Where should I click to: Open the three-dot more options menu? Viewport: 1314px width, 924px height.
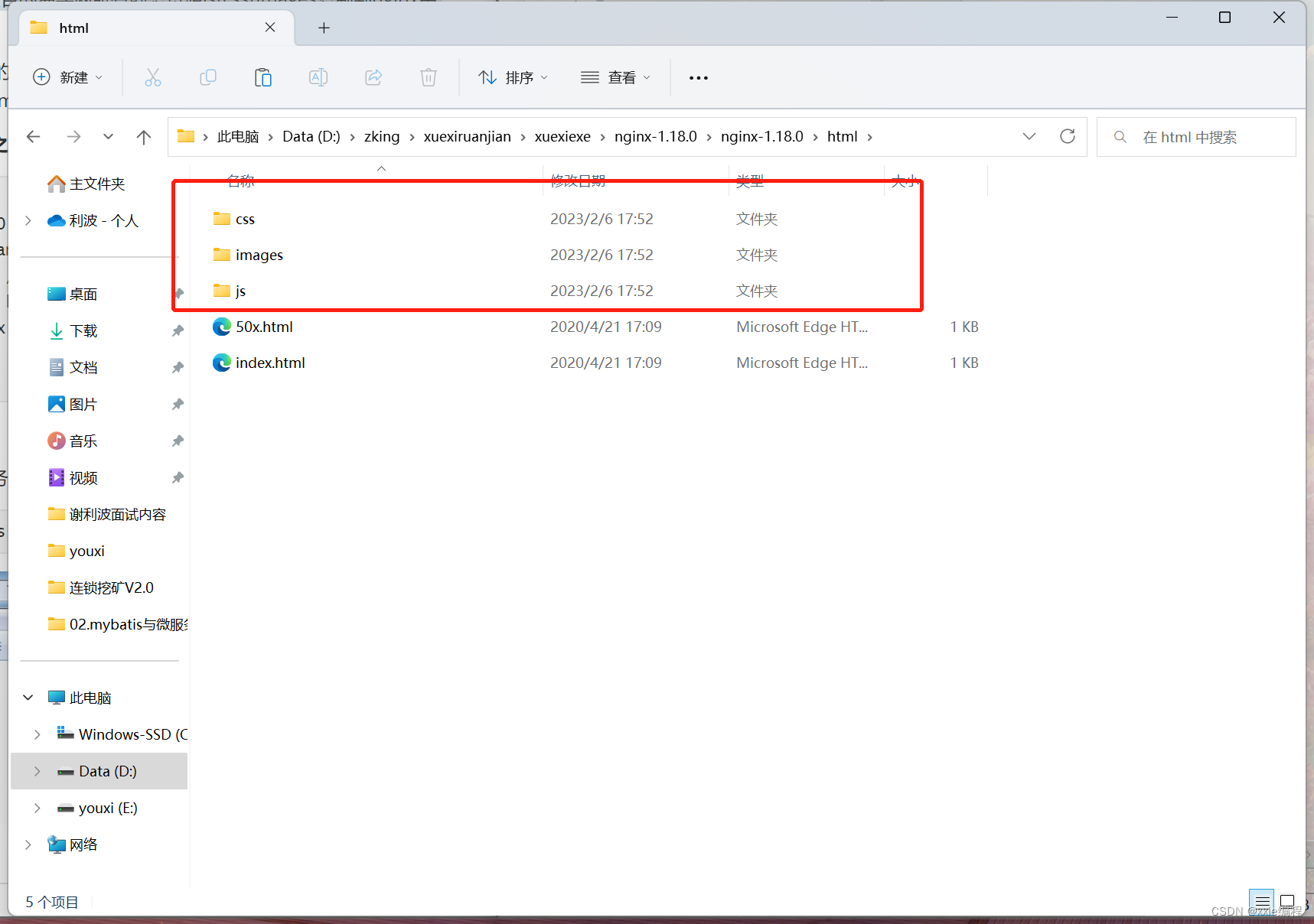click(698, 77)
